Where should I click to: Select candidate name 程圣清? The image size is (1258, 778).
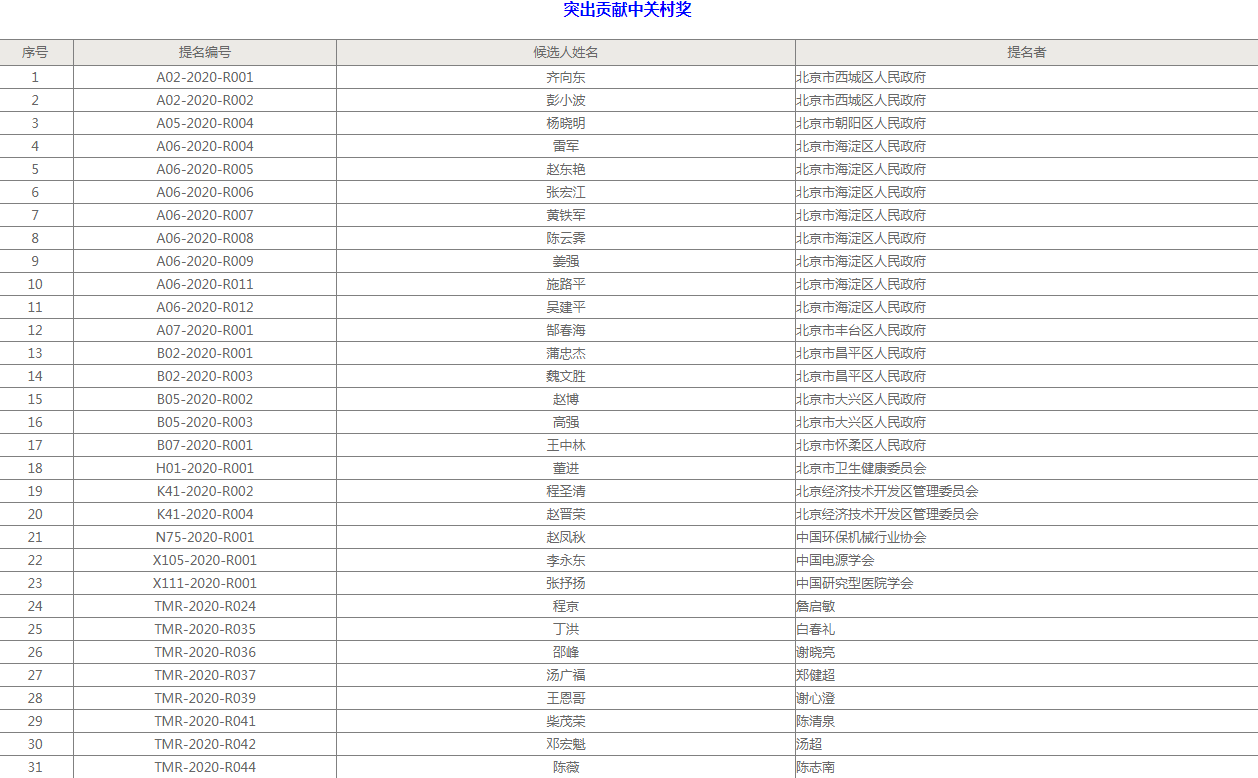(x=566, y=491)
